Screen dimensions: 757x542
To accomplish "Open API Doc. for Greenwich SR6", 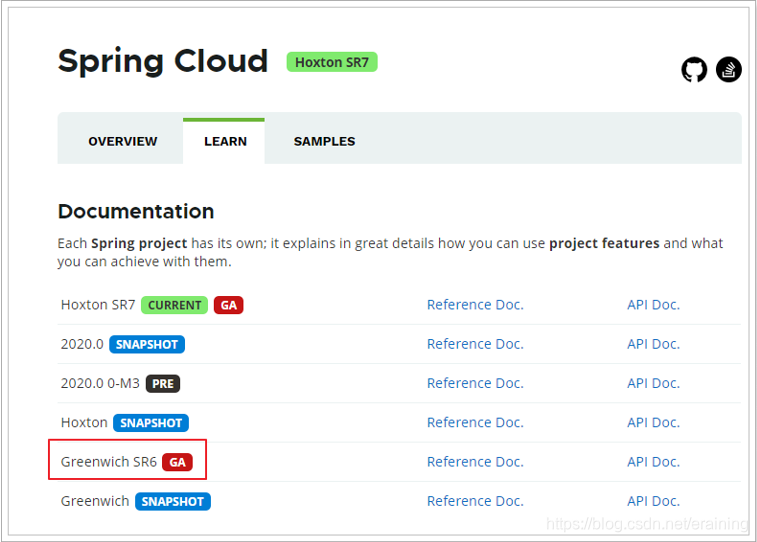I will (653, 462).
